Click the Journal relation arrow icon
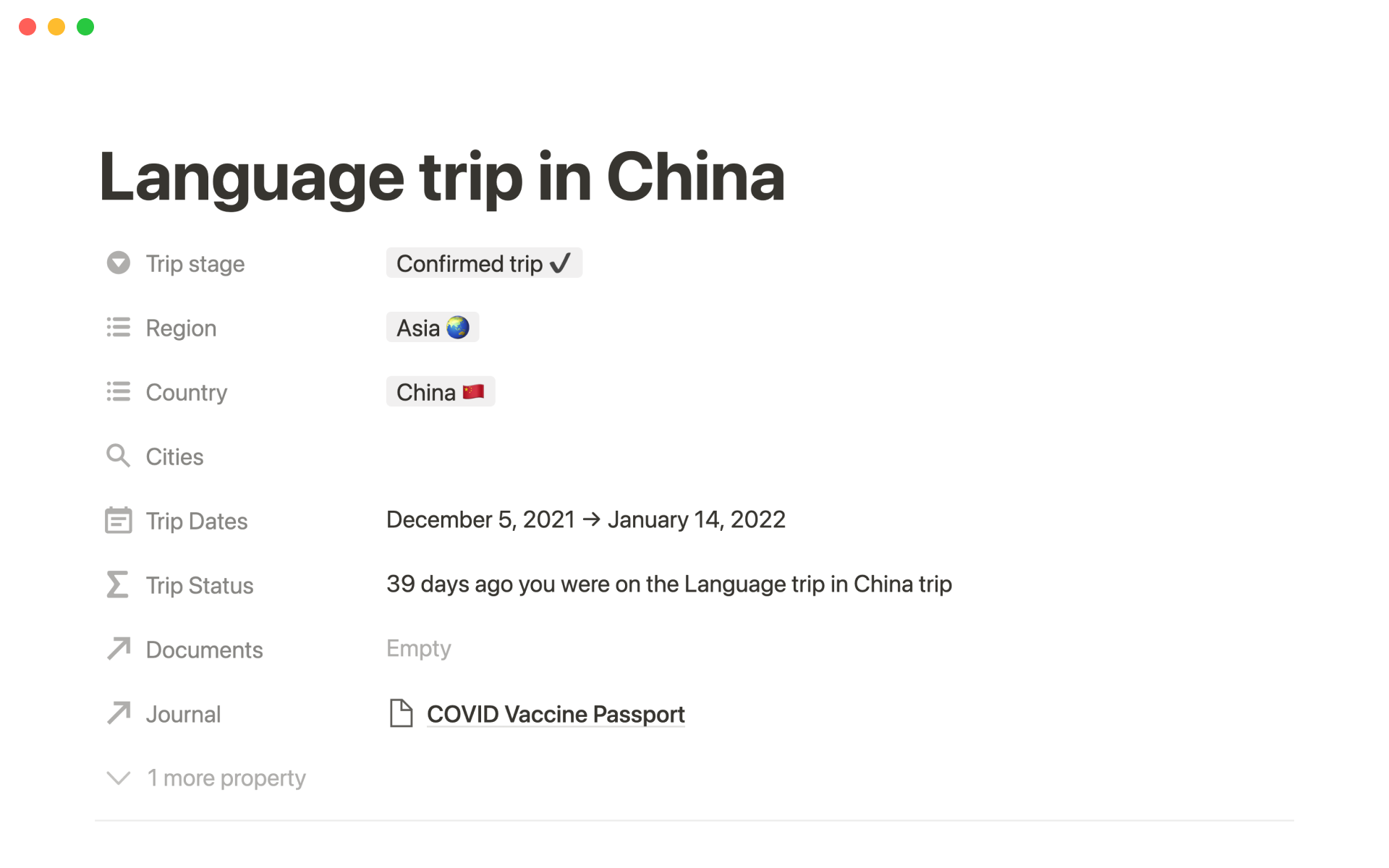The height and width of the screenshot is (868, 1389). click(x=119, y=713)
